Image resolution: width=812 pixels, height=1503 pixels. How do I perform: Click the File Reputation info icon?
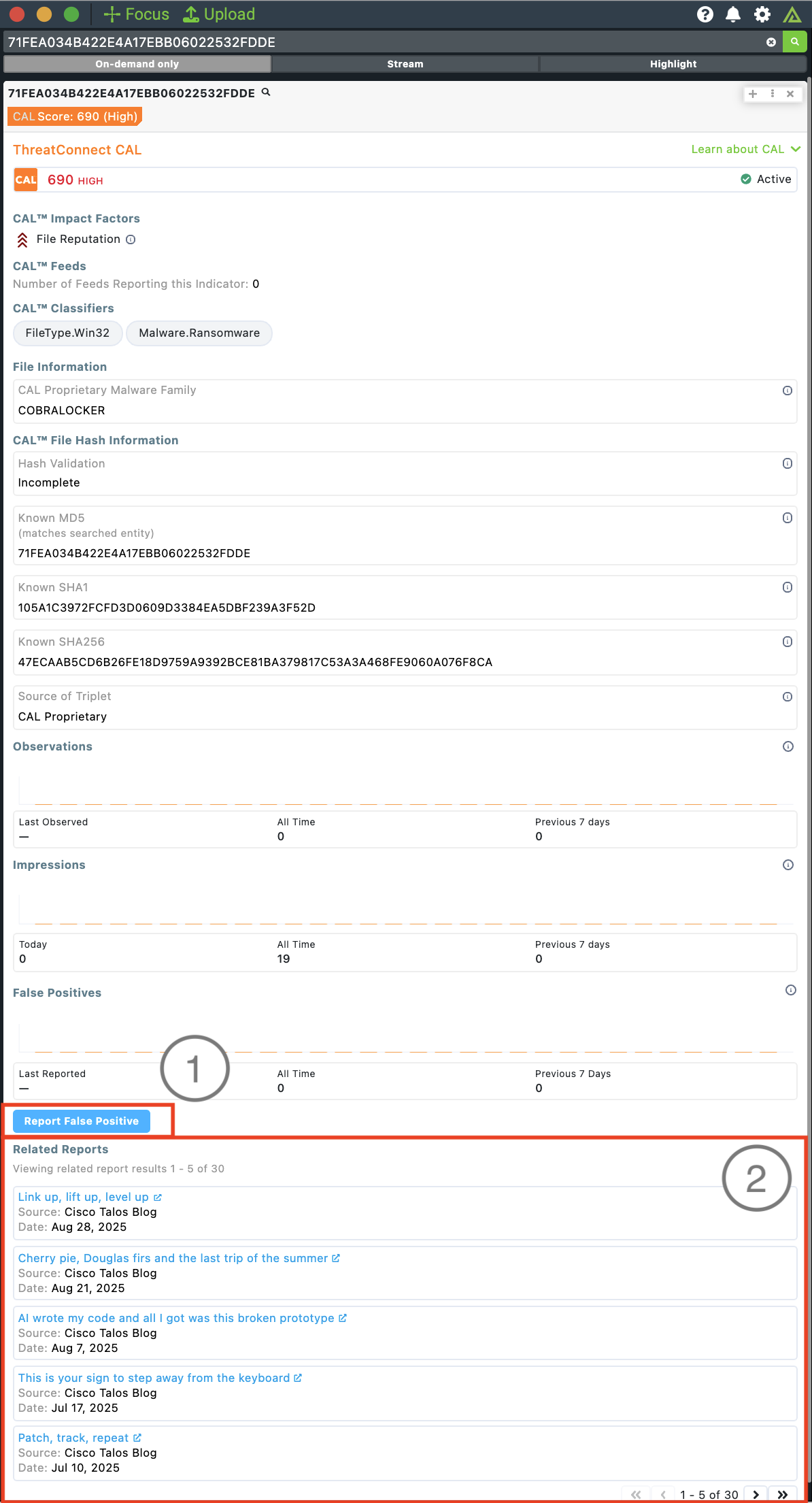[x=131, y=240]
